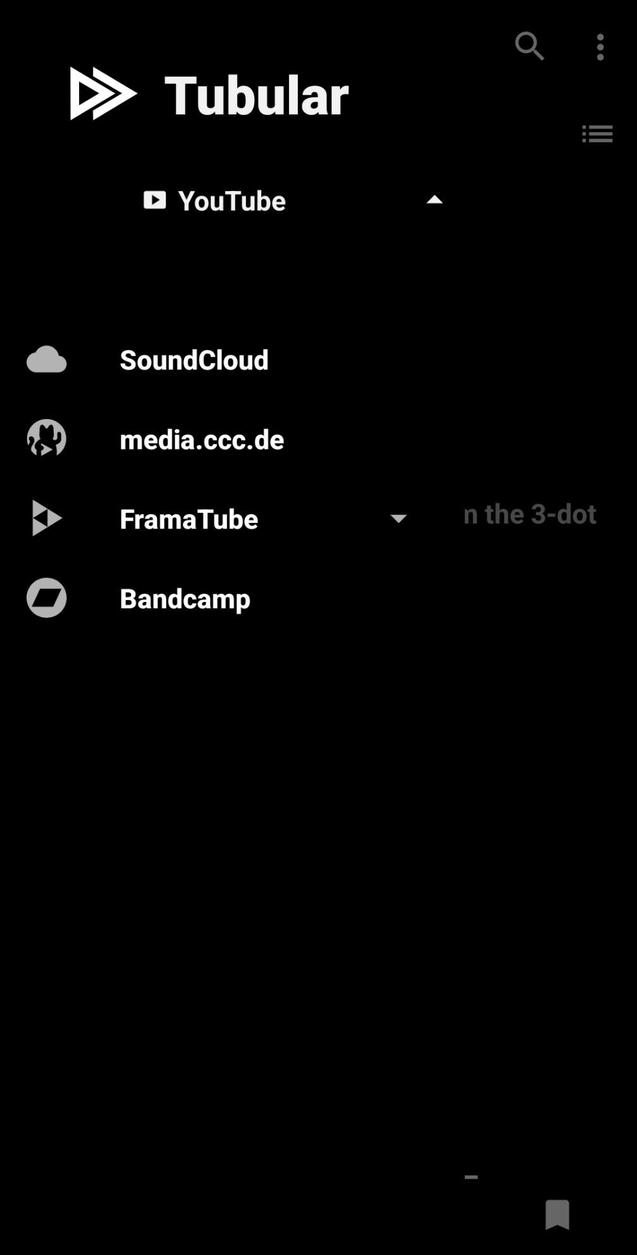Open the search icon at top

pyautogui.click(x=529, y=47)
